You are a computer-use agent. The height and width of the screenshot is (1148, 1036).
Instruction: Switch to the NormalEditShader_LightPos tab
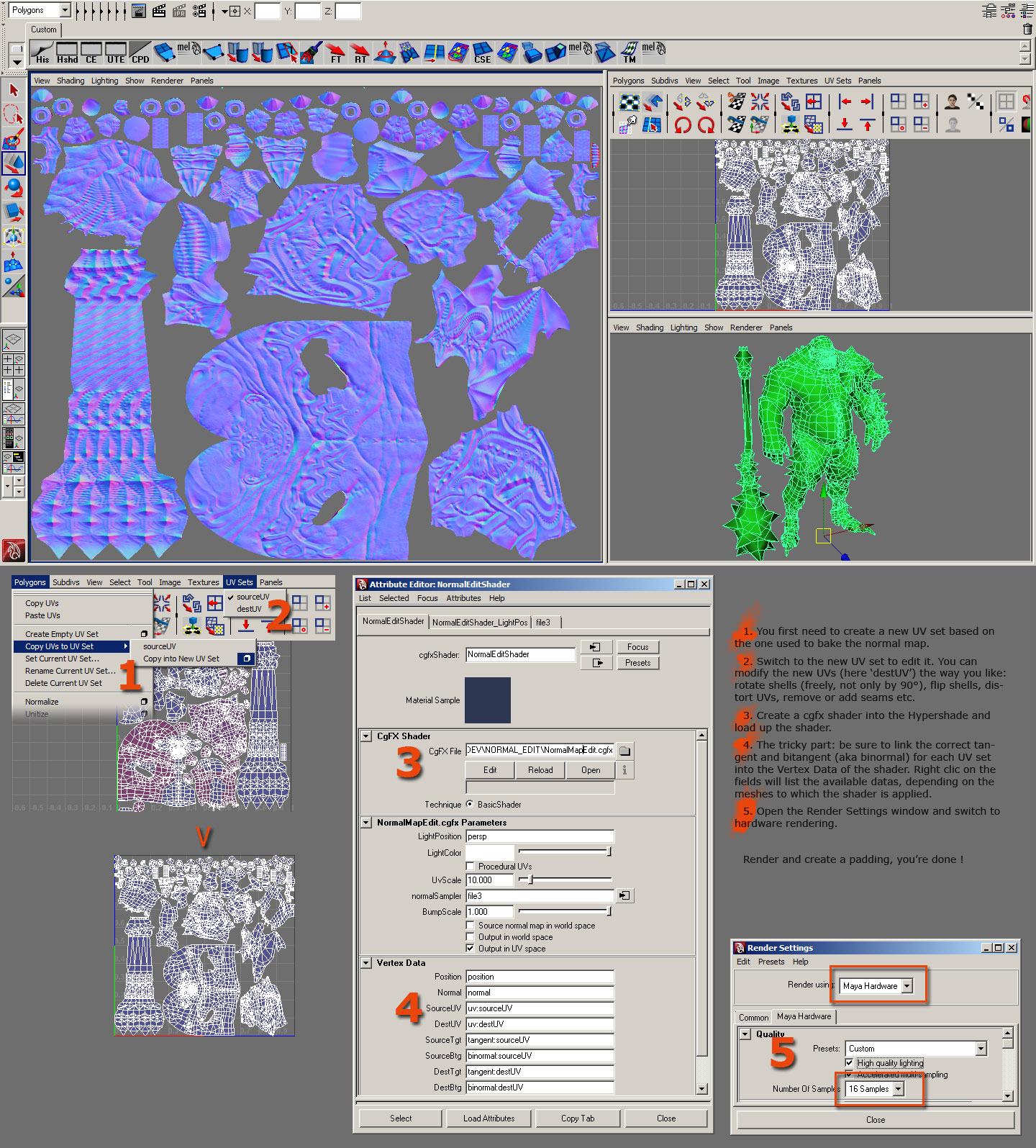point(480,623)
